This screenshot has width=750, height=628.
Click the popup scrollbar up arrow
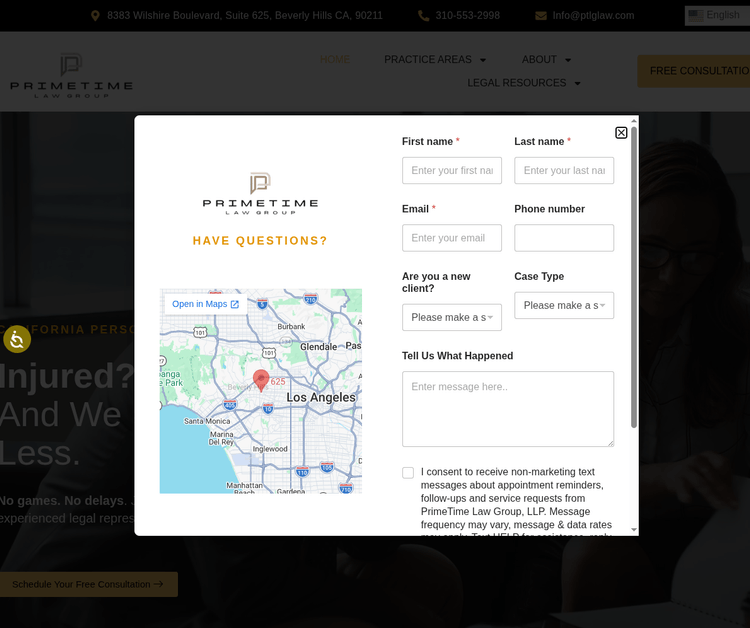click(x=634, y=121)
